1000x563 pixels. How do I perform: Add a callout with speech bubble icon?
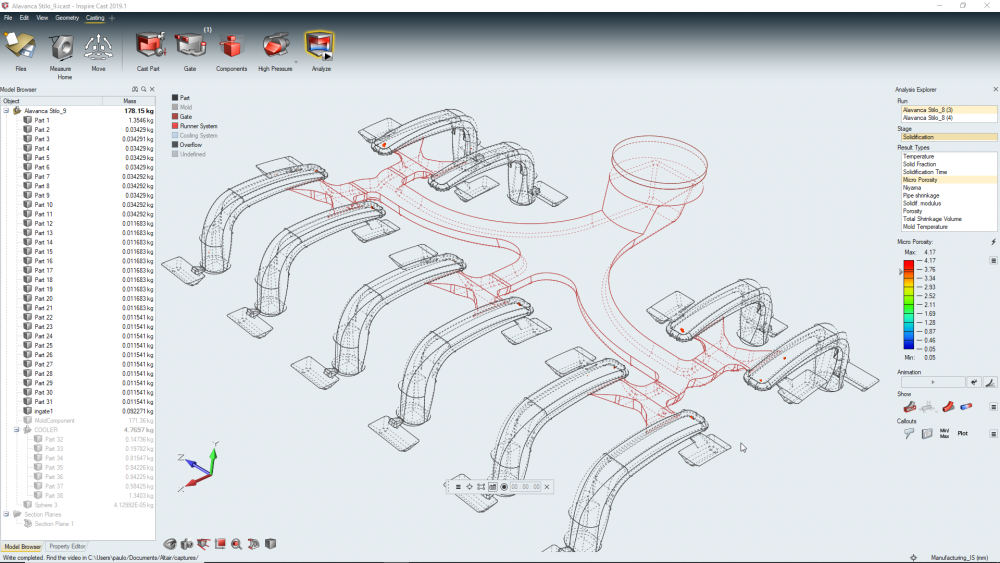click(909, 434)
